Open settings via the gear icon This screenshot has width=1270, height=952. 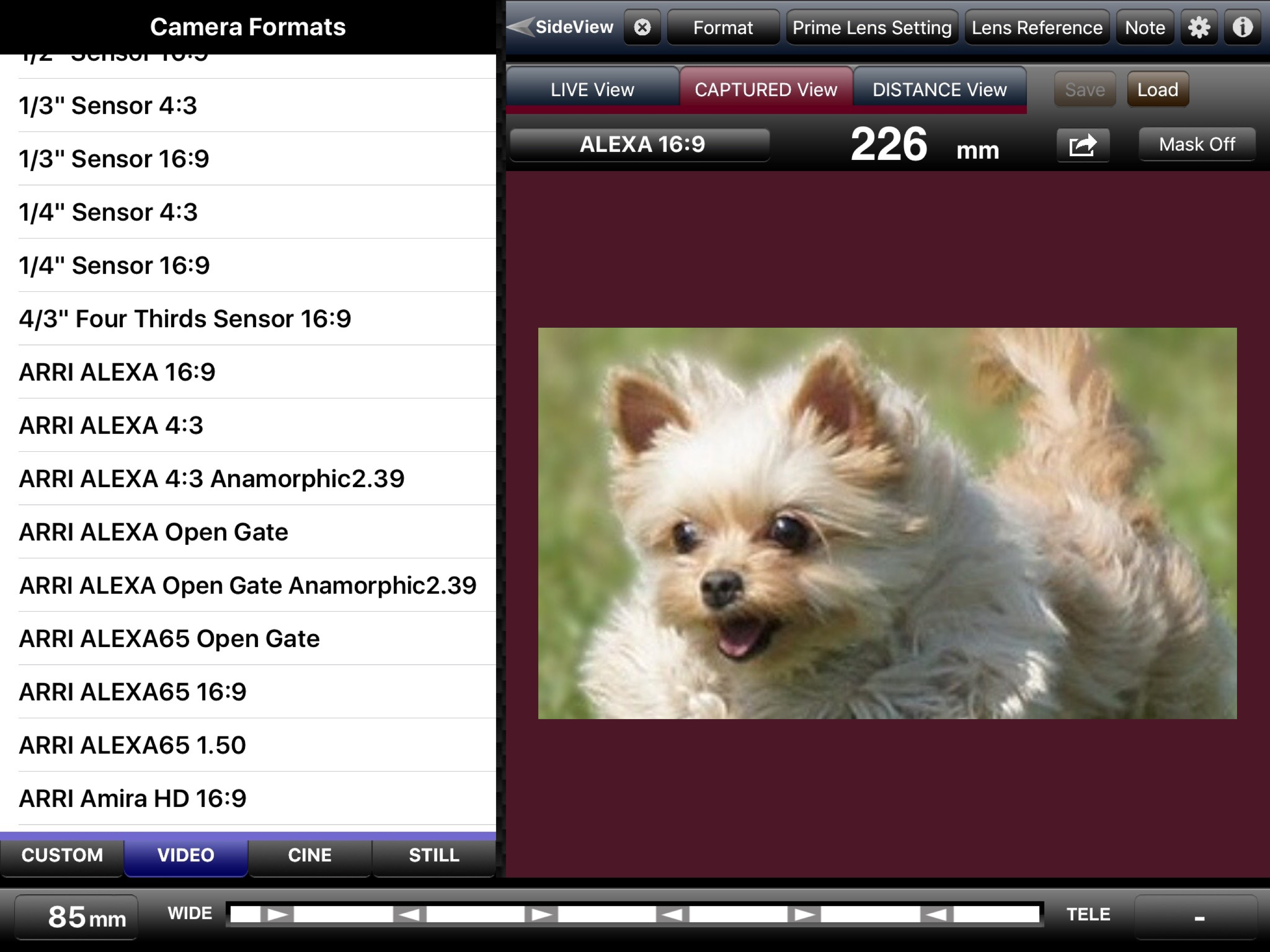coord(1199,27)
